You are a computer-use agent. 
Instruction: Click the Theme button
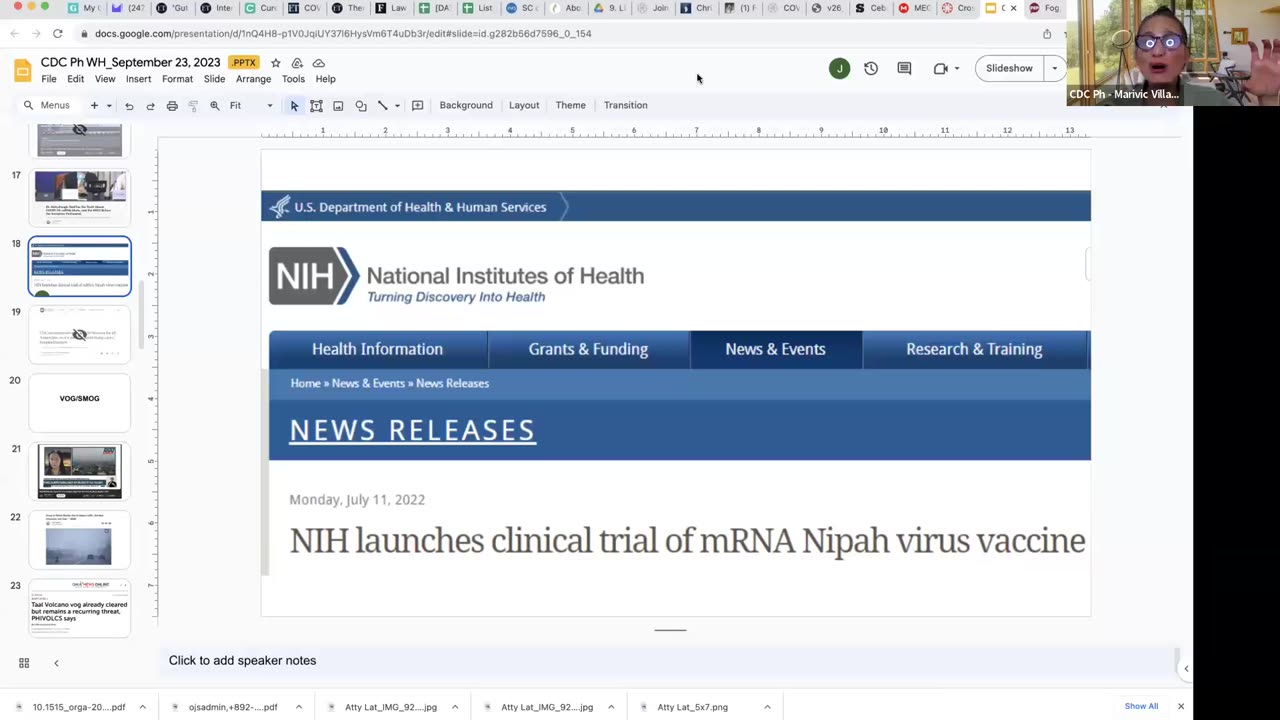[x=571, y=105]
